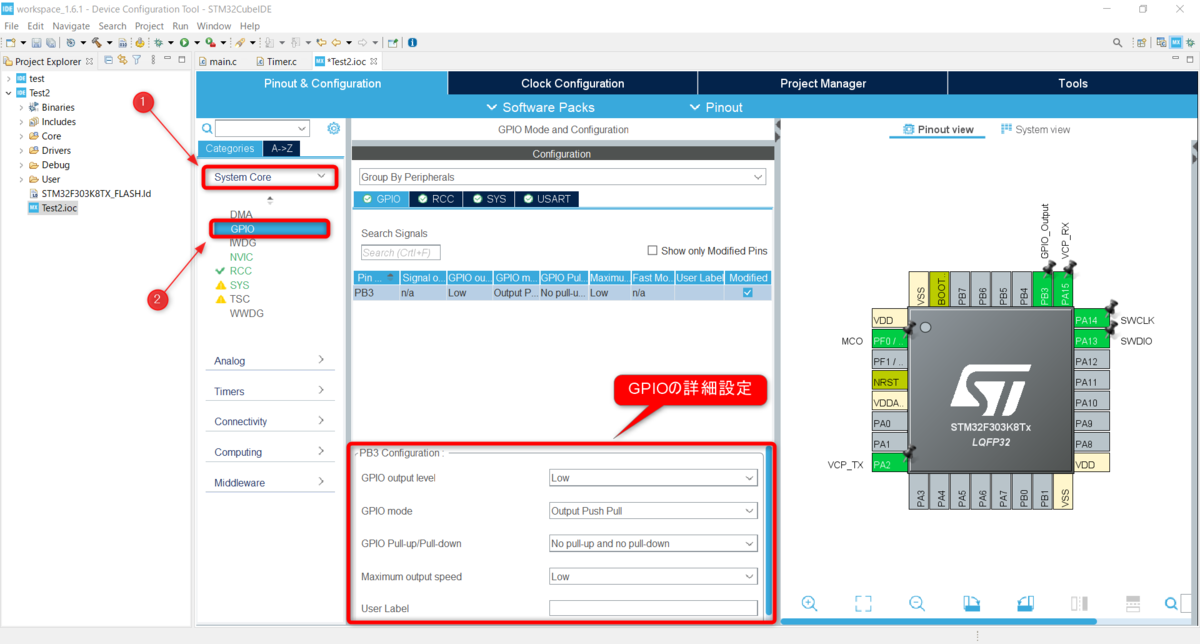1200x644 pixels.
Task: Expand the Computing category
Action: pyautogui.click(x=269, y=452)
